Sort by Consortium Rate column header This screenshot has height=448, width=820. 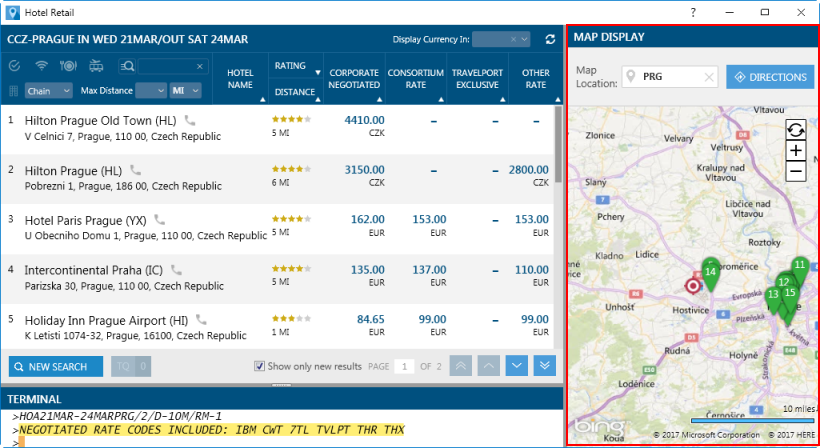415,79
